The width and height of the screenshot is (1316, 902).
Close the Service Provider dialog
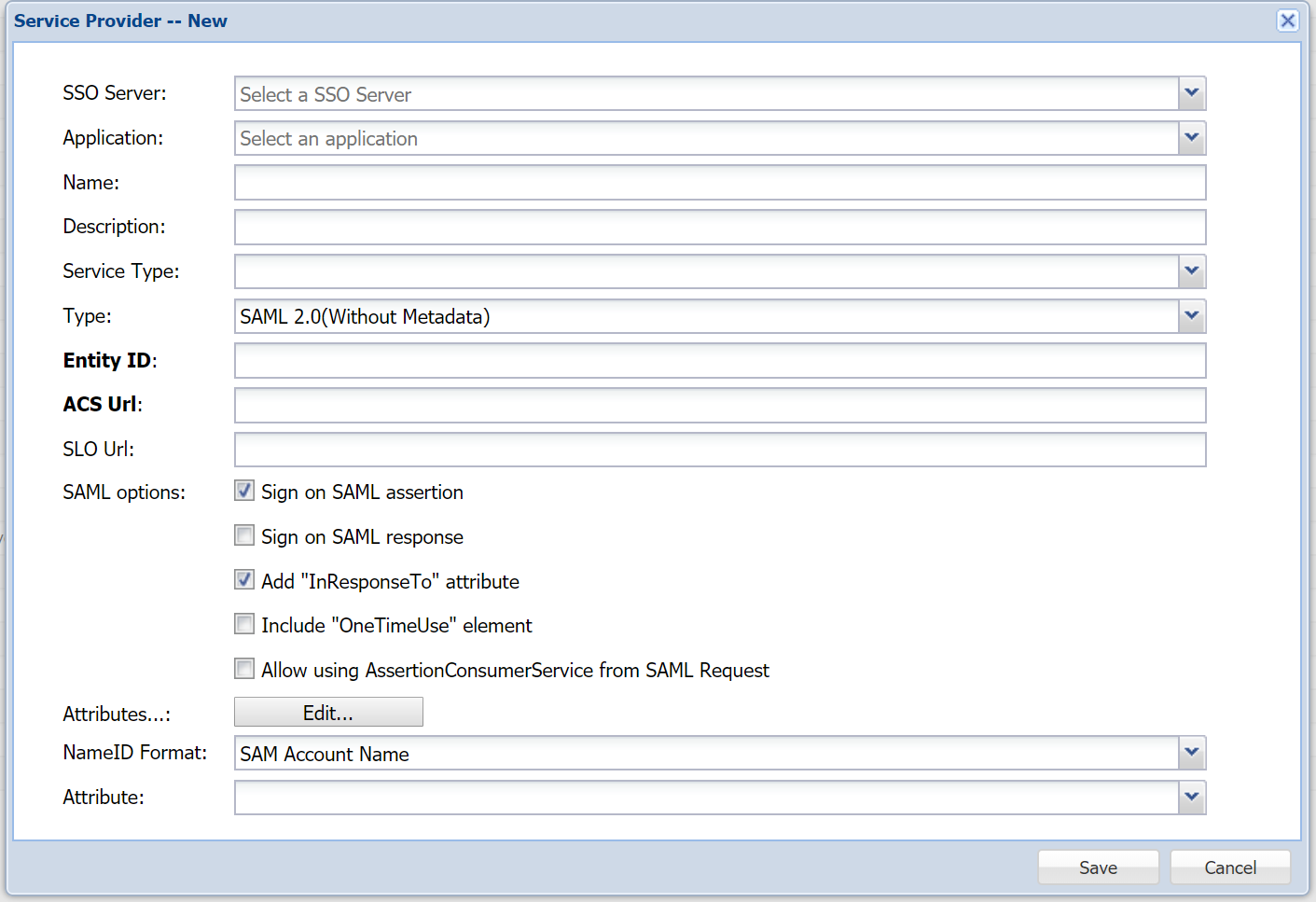[x=1287, y=21]
